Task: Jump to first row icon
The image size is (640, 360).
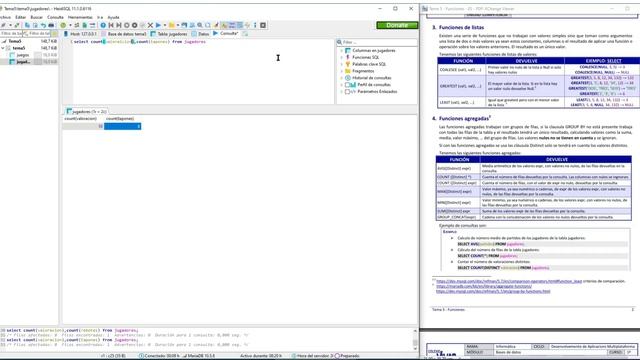Action: pyautogui.click(x=111, y=25)
